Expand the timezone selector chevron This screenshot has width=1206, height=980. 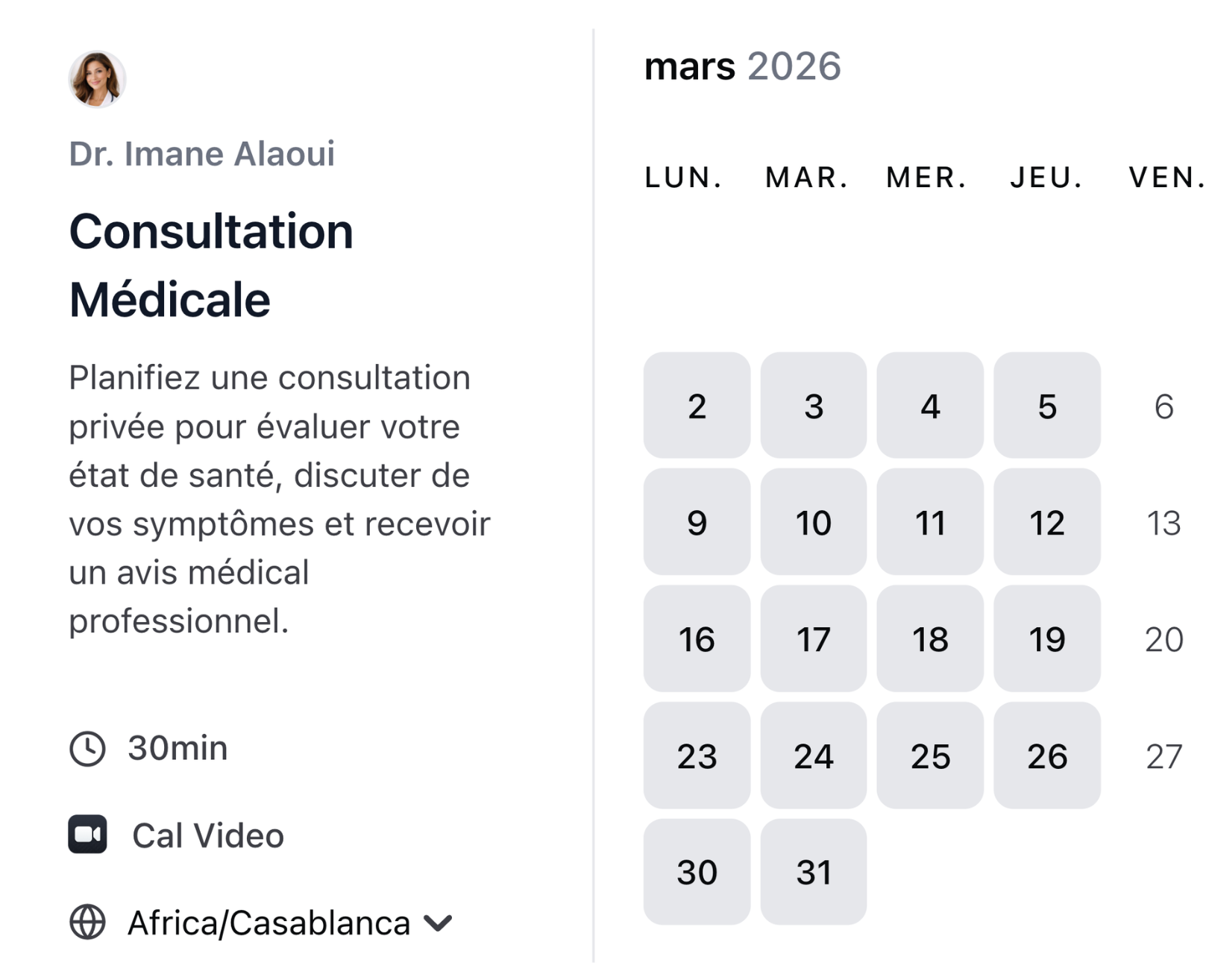pyautogui.click(x=436, y=923)
